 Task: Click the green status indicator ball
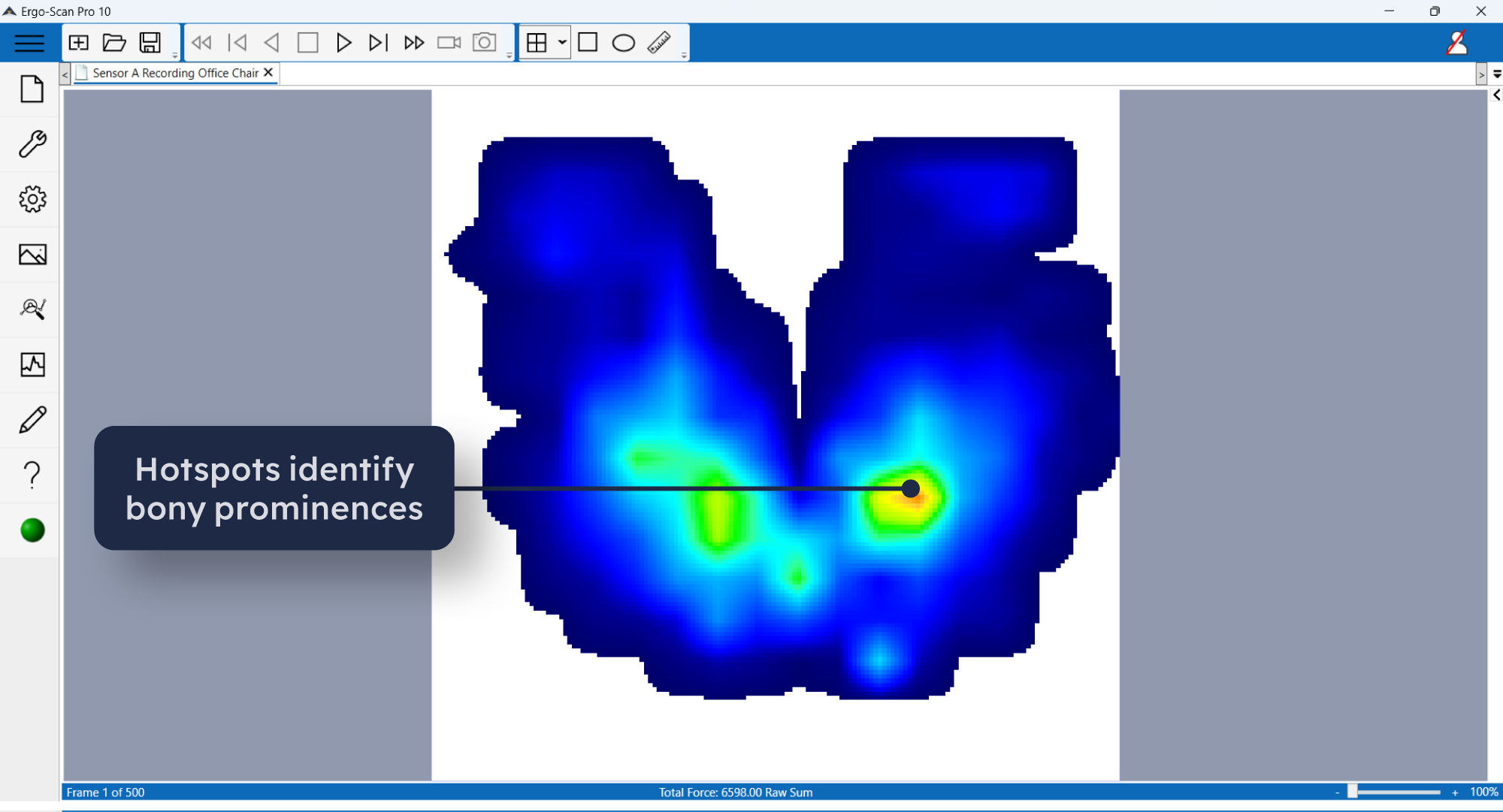click(32, 530)
